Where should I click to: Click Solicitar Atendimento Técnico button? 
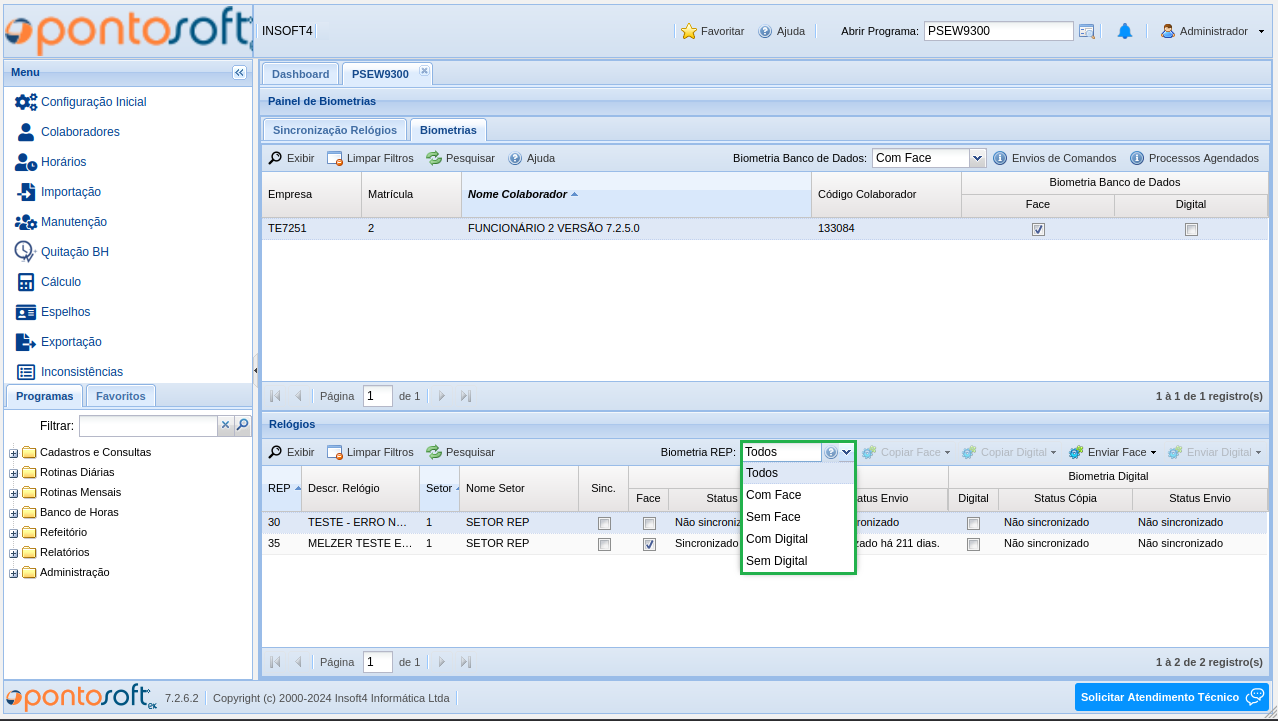point(1171,697)
